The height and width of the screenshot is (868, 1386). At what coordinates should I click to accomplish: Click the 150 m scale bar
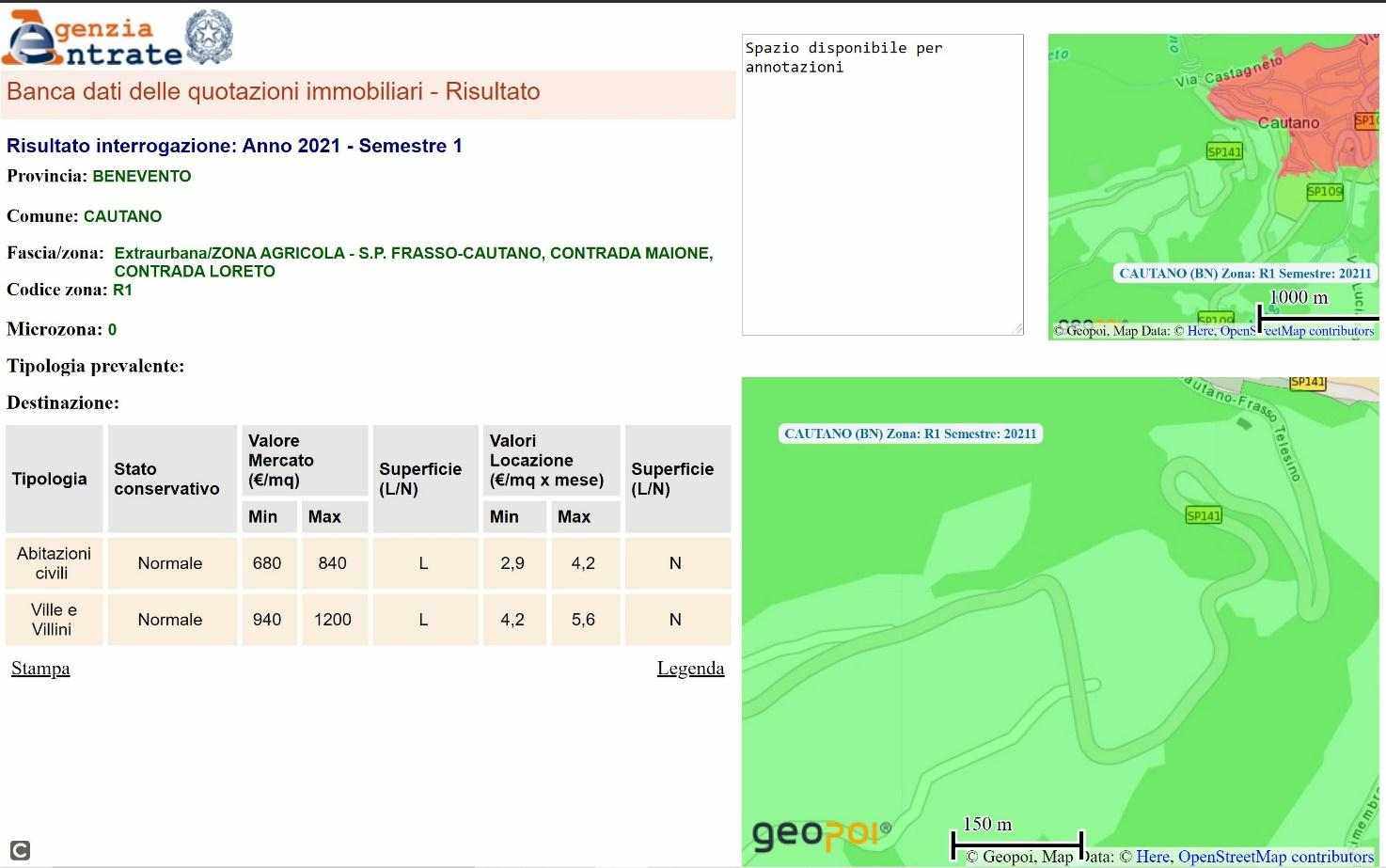click(x=1017, y=835)
